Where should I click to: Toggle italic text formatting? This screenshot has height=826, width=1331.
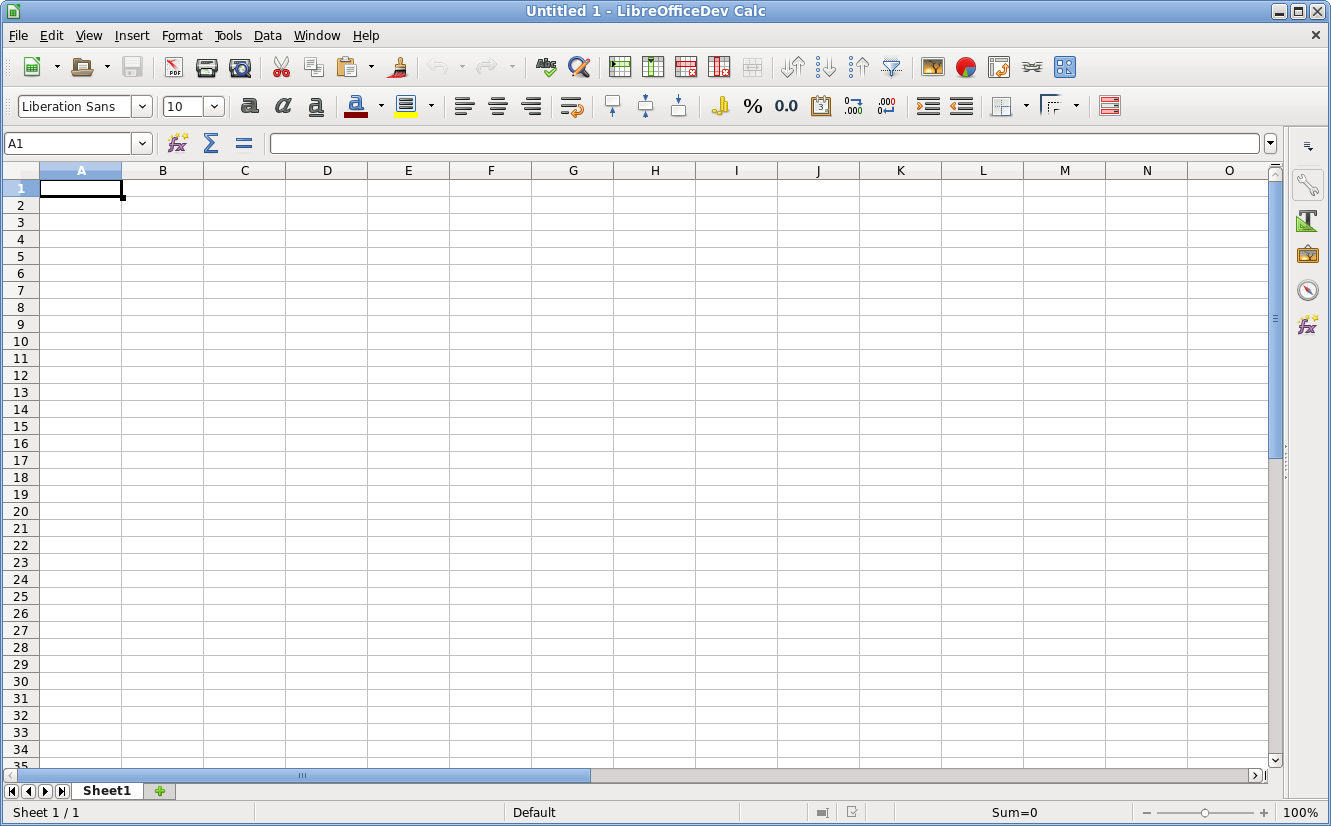pos(283,106)
